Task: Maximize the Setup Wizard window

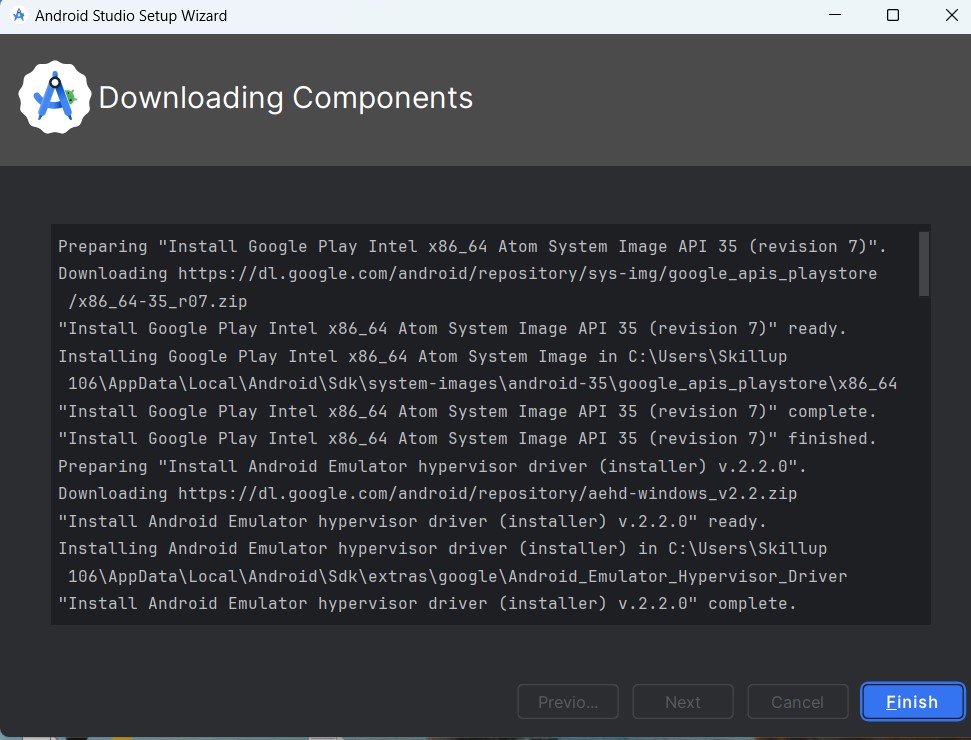Action: (893, 15)
